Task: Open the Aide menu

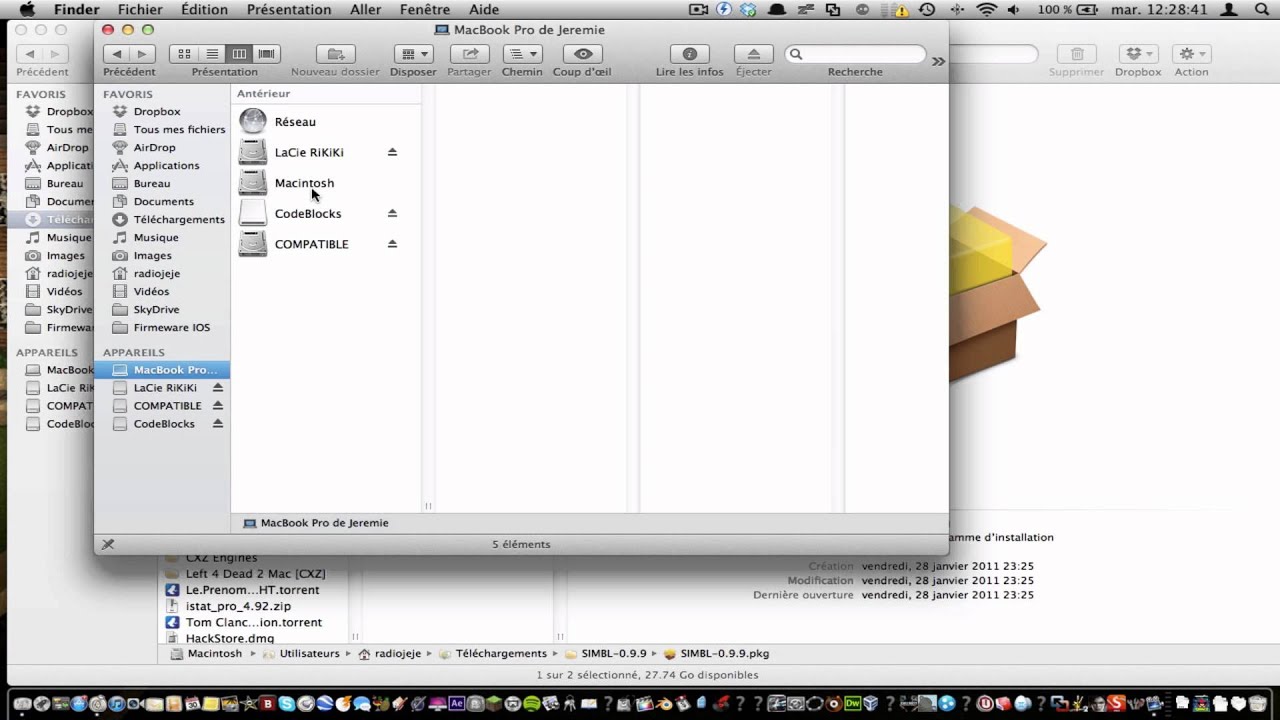Action: click(x=484, y=10)
